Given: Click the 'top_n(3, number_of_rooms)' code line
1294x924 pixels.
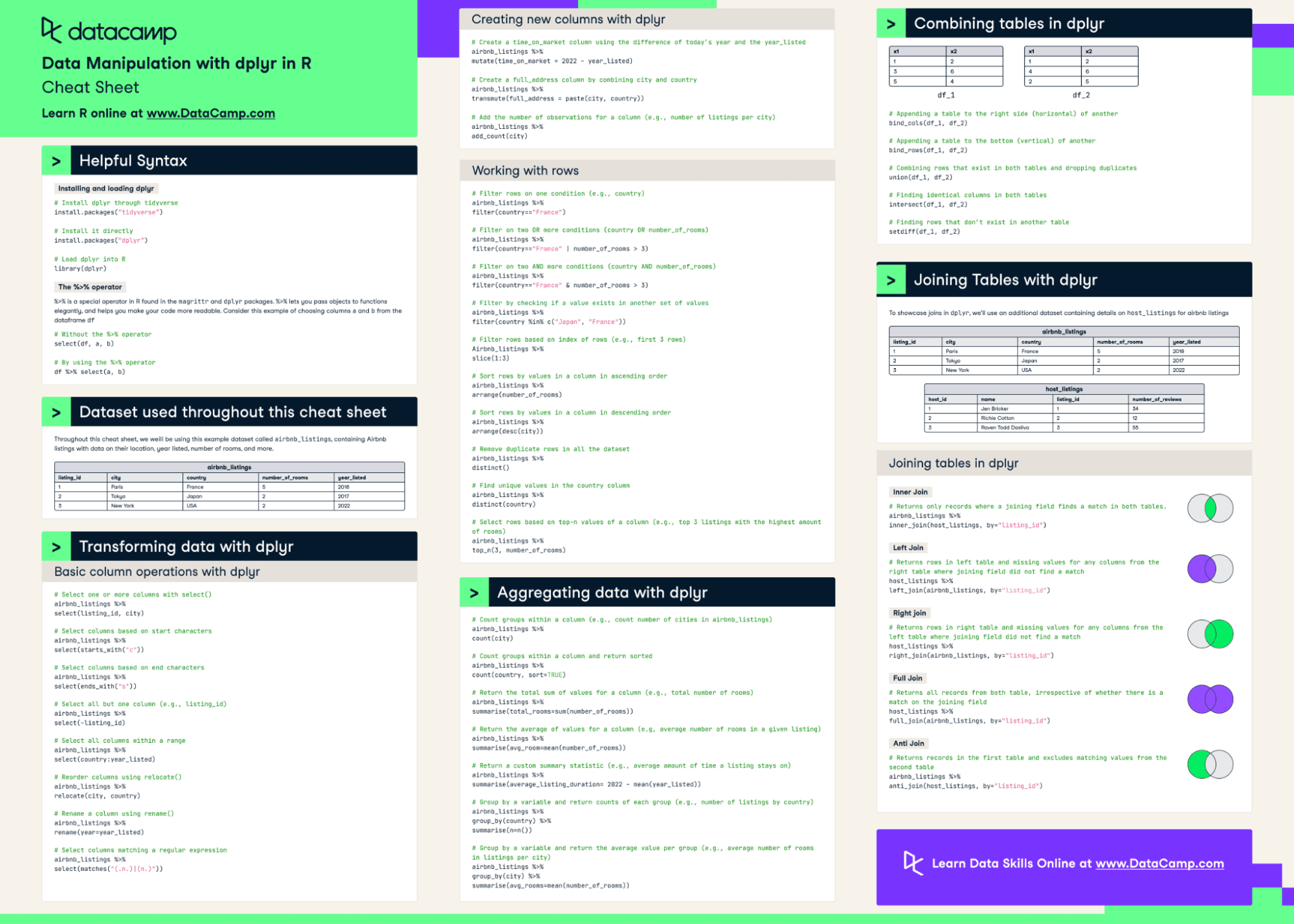Looking at the screenshot, I should (519, 551).
